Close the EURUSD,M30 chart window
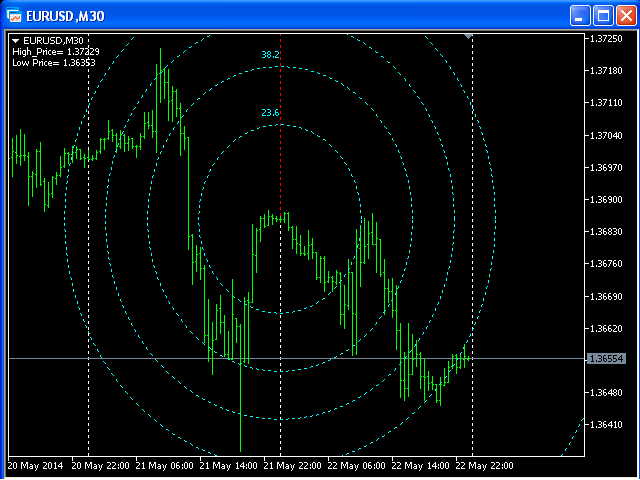 (627, 16)
